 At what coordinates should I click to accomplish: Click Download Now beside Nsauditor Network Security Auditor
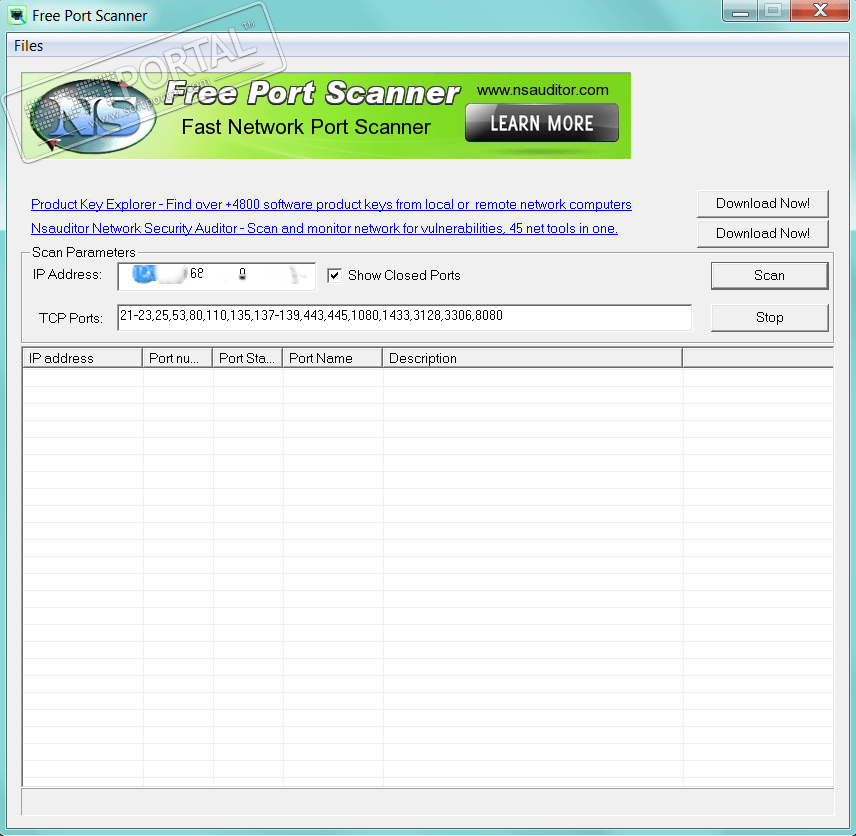763,234
